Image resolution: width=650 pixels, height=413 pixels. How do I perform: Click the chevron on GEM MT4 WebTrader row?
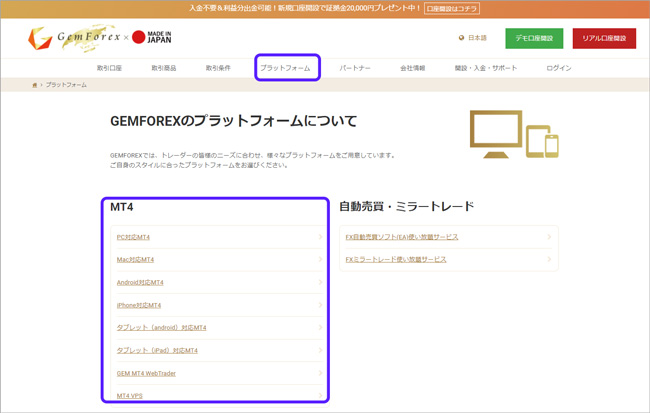point(320,373)
